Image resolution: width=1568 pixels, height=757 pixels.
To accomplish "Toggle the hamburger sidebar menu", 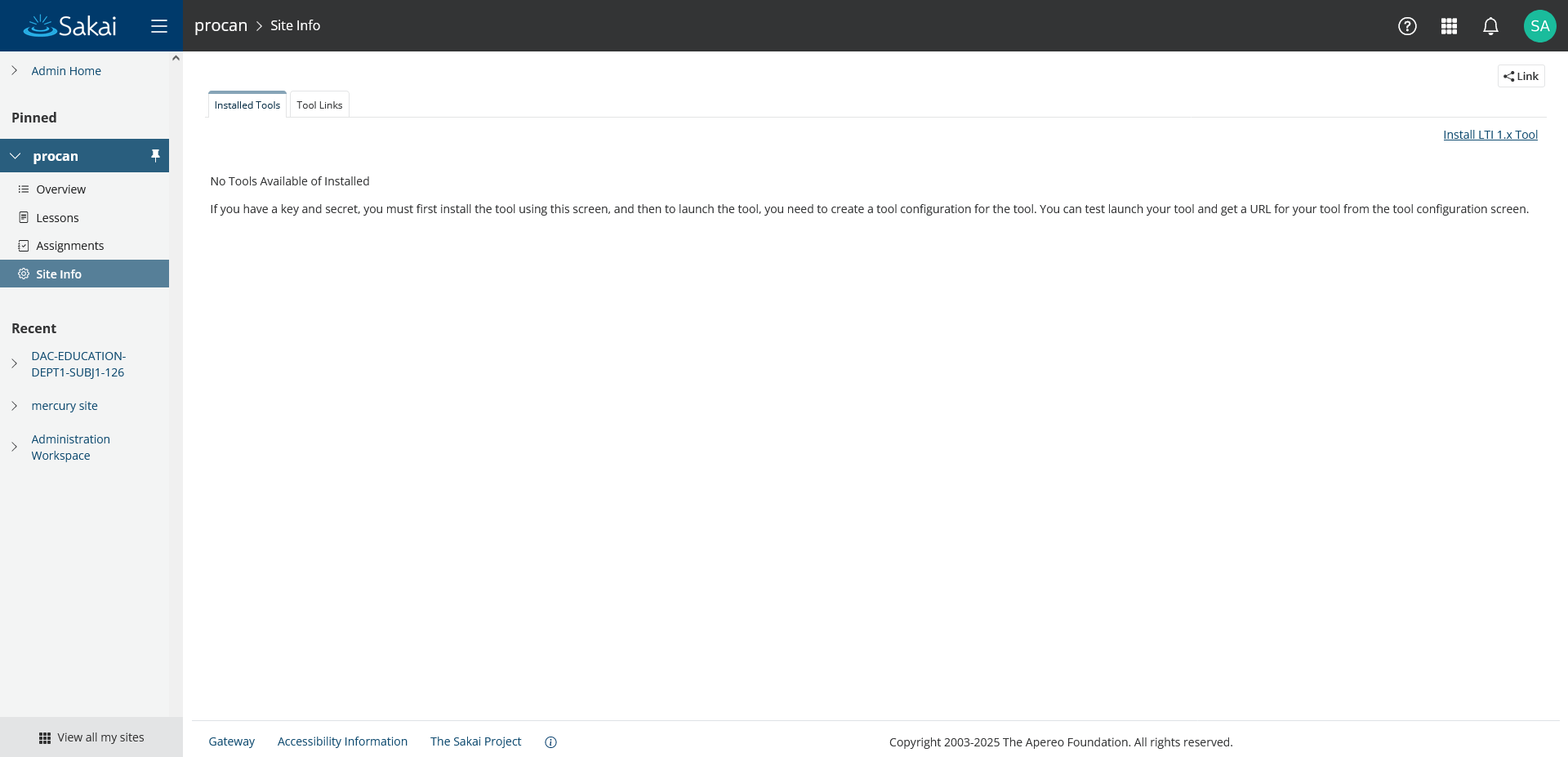I will coord(159,26).
